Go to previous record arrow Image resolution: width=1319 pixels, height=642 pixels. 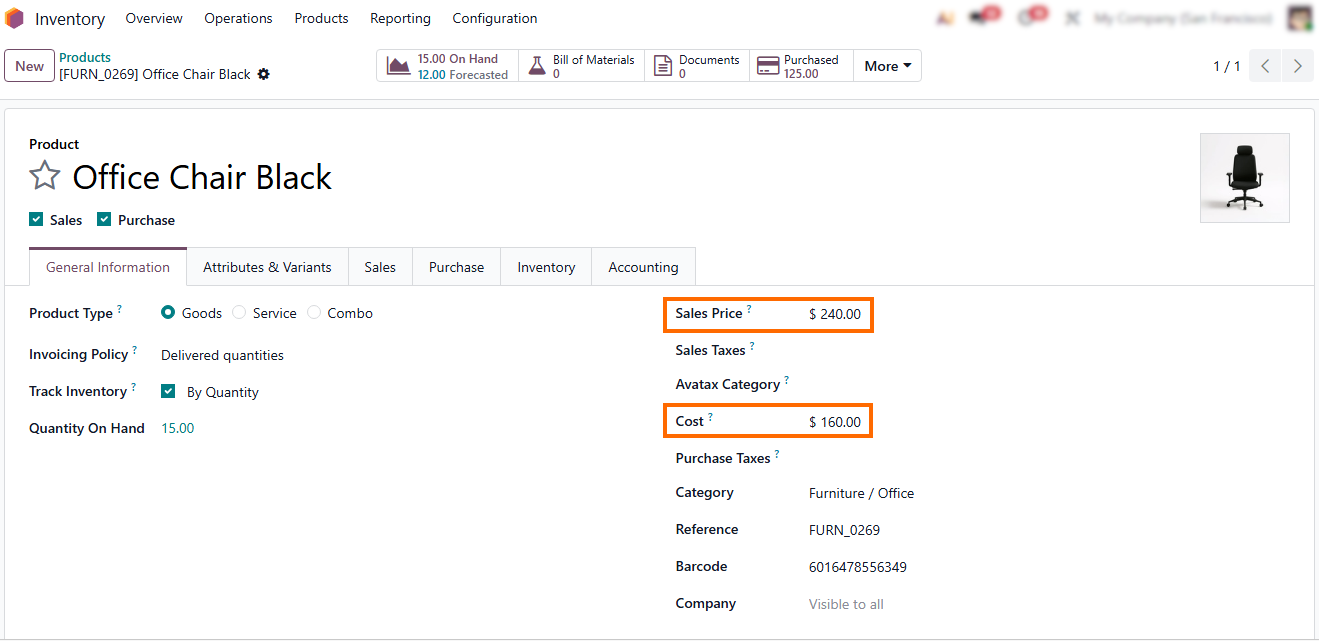click(1265, 66)
